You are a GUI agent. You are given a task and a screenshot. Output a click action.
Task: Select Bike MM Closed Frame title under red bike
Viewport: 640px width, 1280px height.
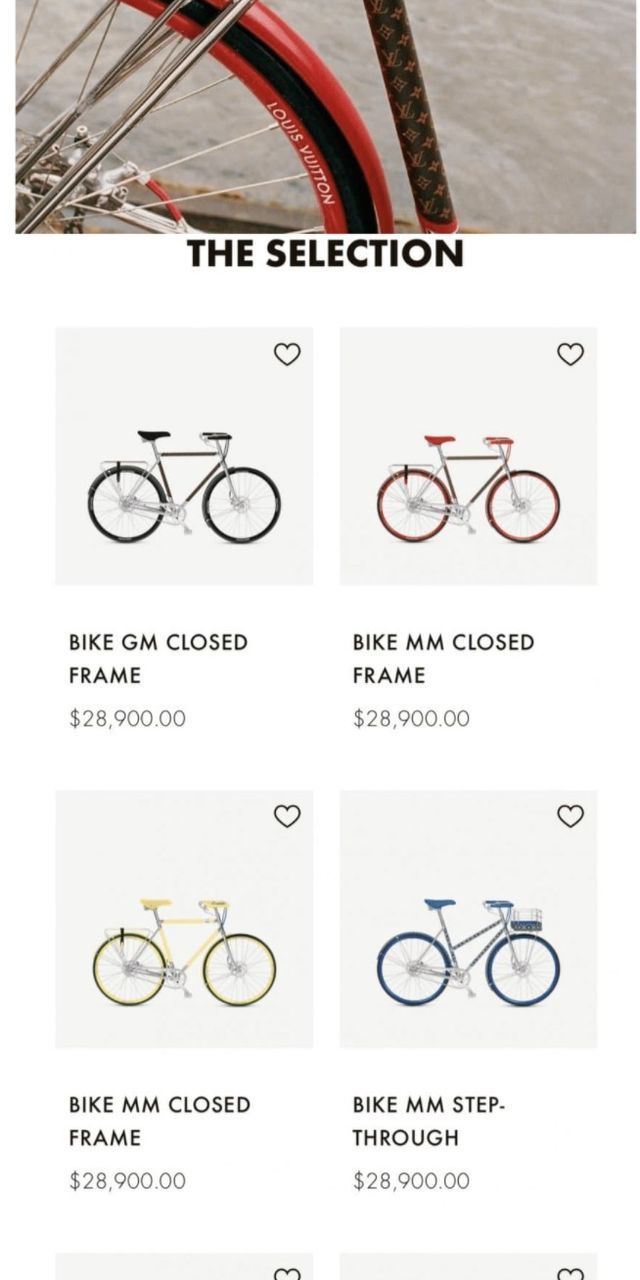point(443,658)
